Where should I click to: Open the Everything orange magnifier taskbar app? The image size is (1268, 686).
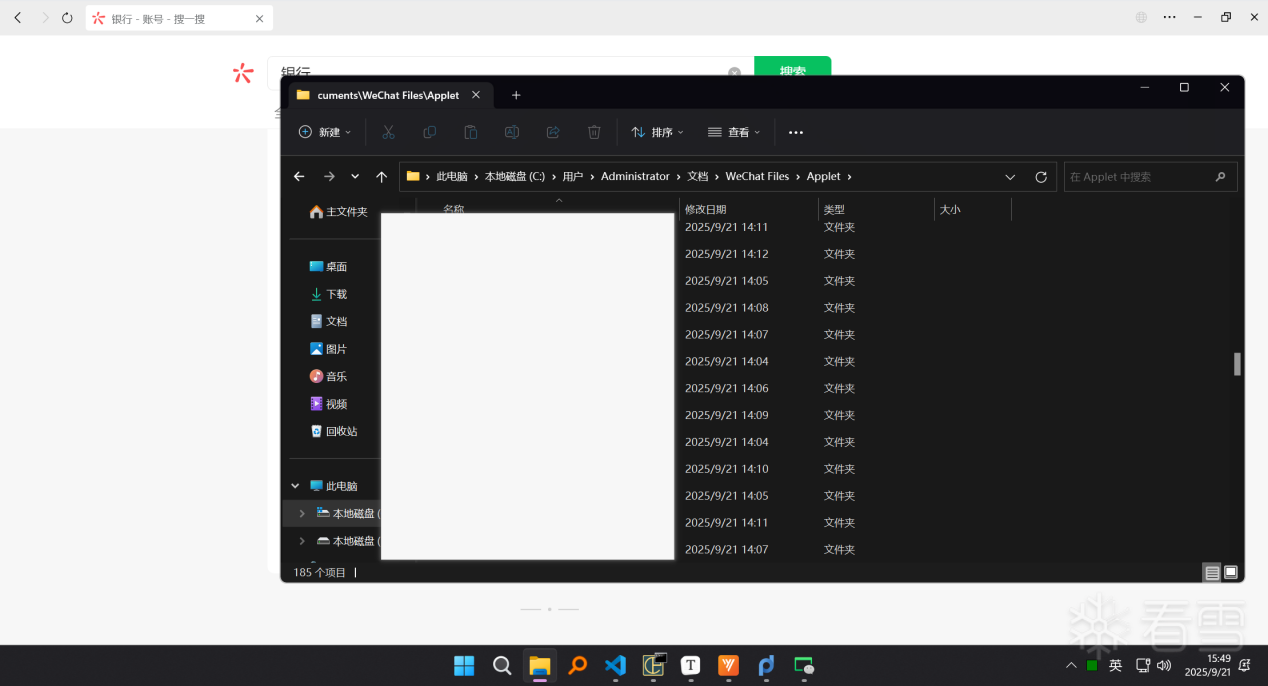[x=577, y=665]
